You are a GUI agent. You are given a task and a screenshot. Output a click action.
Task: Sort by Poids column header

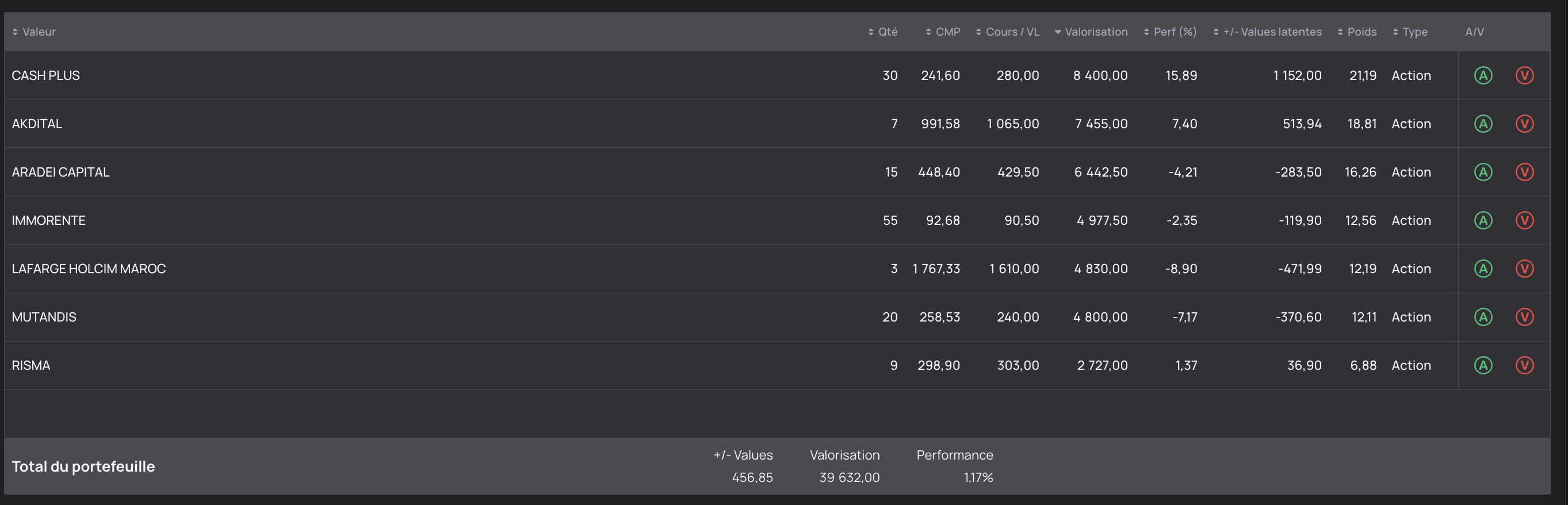tap(1357, 32)
